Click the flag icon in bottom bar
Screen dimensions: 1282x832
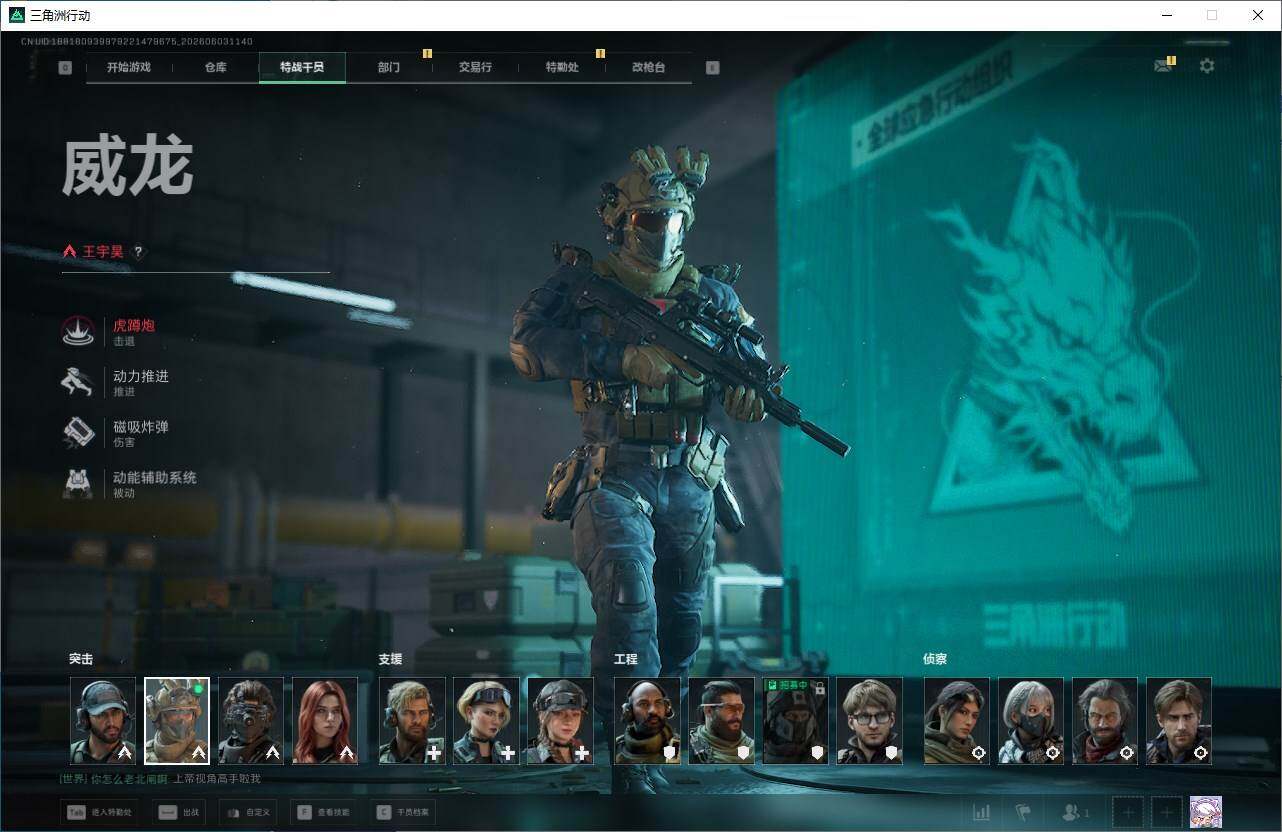click(1023, 813)
